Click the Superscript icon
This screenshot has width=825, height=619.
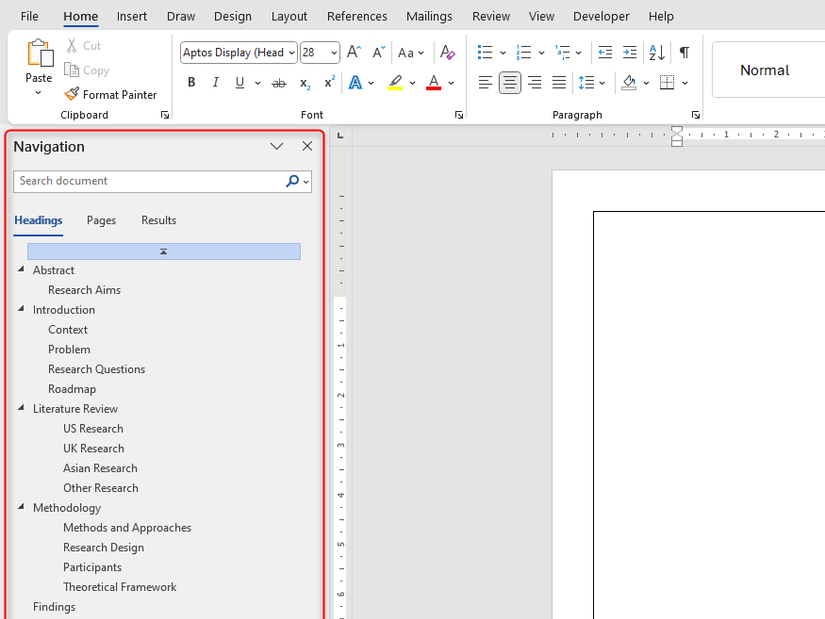point(327,82)
